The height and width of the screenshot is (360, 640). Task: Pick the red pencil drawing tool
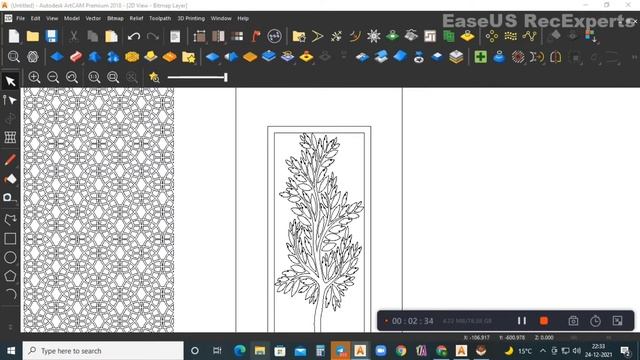coord(10,160)
